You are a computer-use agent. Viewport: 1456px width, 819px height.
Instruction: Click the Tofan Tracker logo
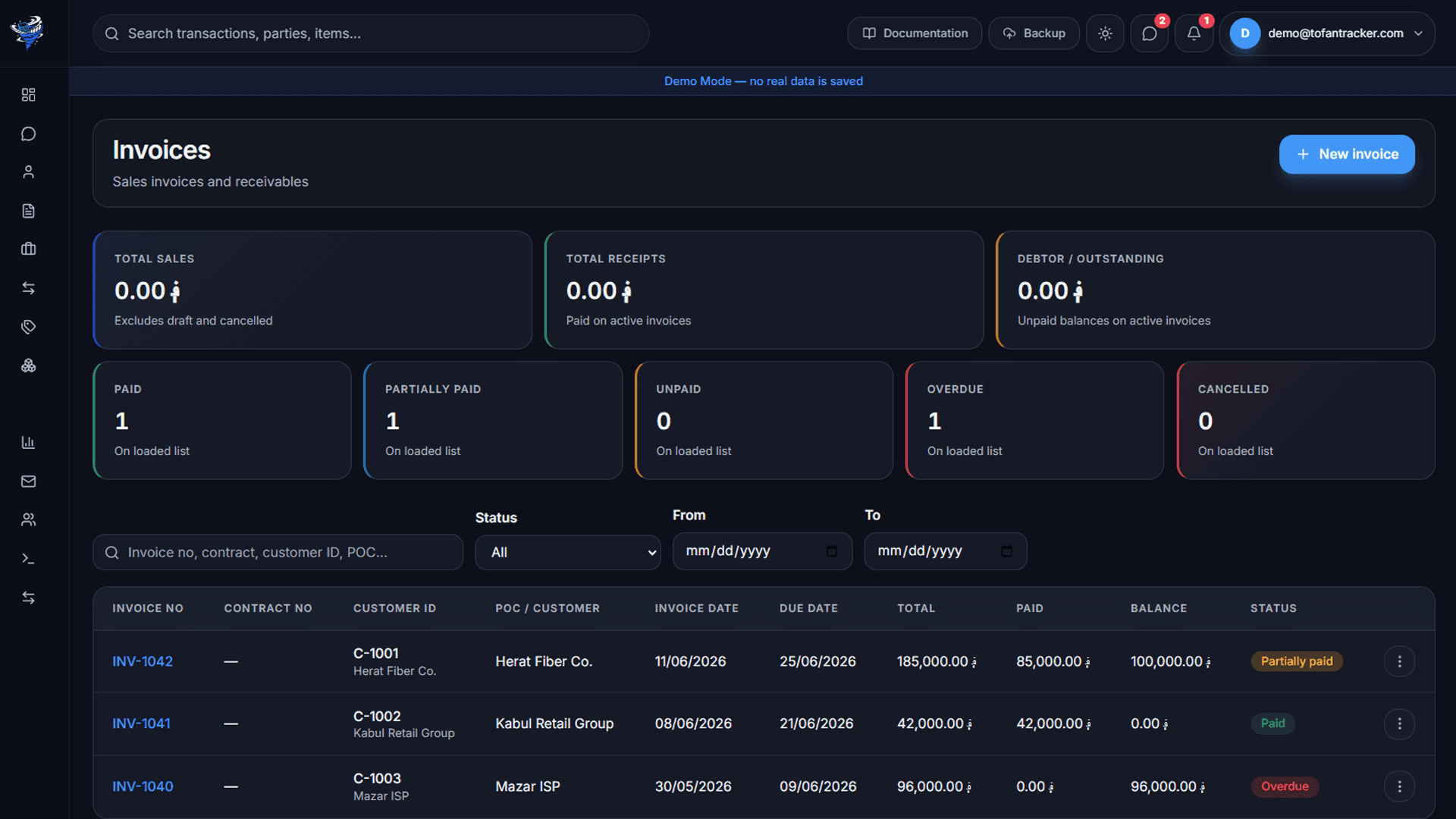pos(27,33)
